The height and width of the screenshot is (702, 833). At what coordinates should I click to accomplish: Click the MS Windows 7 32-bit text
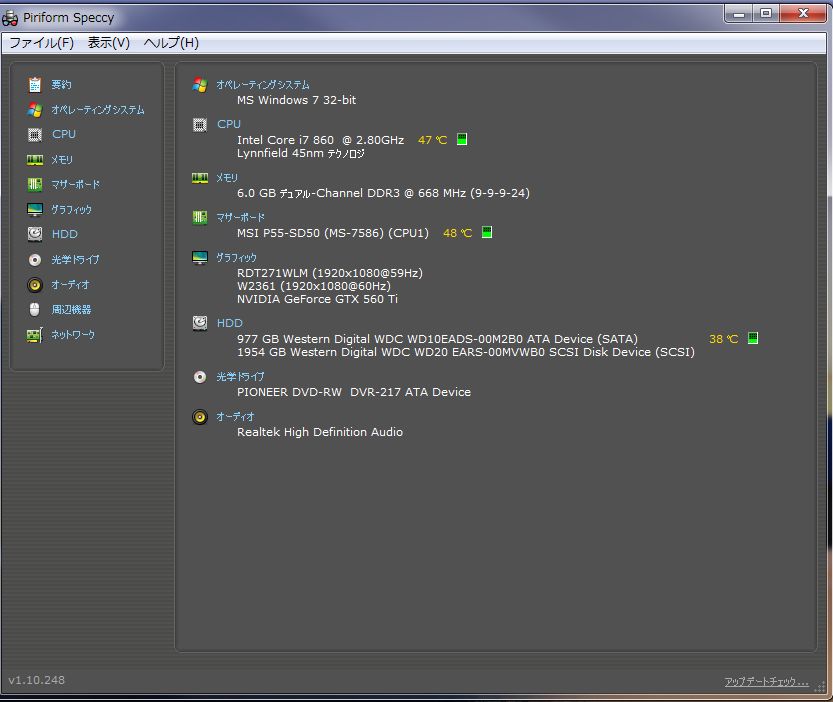296,100
